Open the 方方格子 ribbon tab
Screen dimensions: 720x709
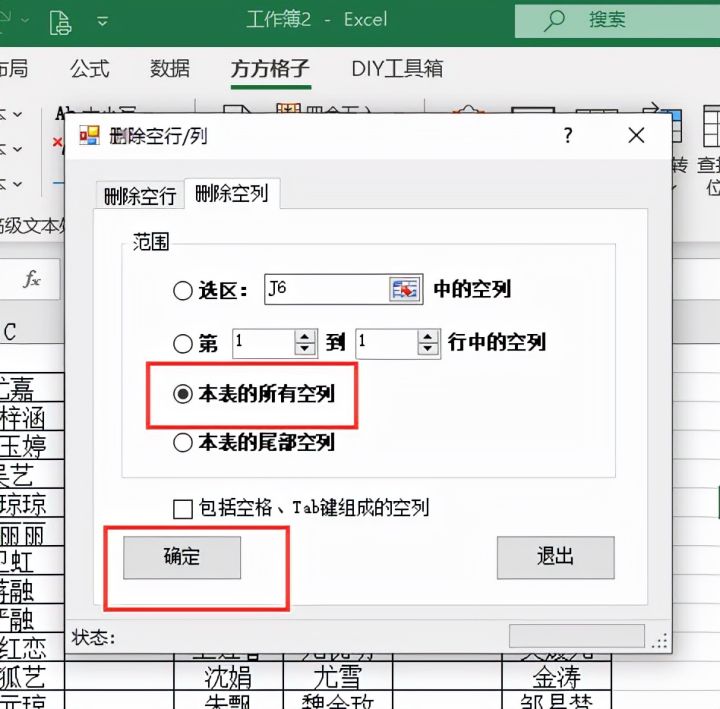click(x=270, y=69)
